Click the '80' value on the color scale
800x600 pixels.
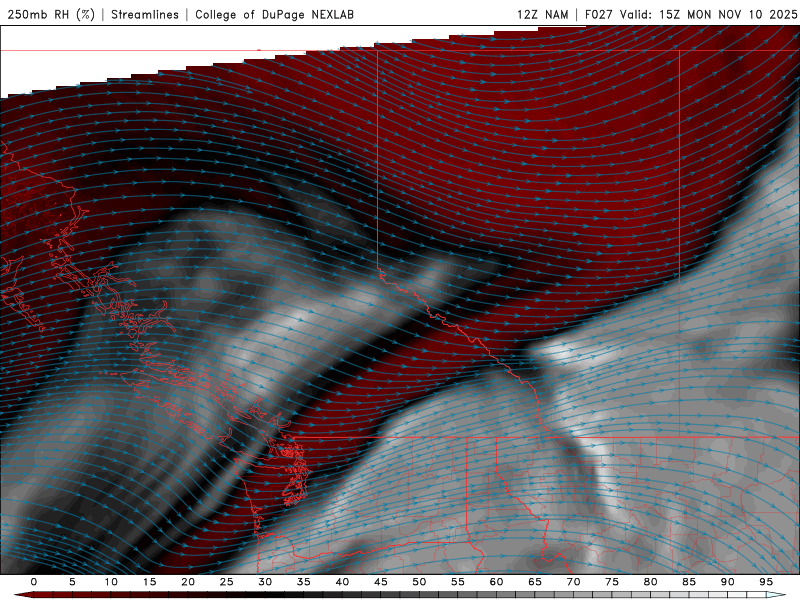650,582
